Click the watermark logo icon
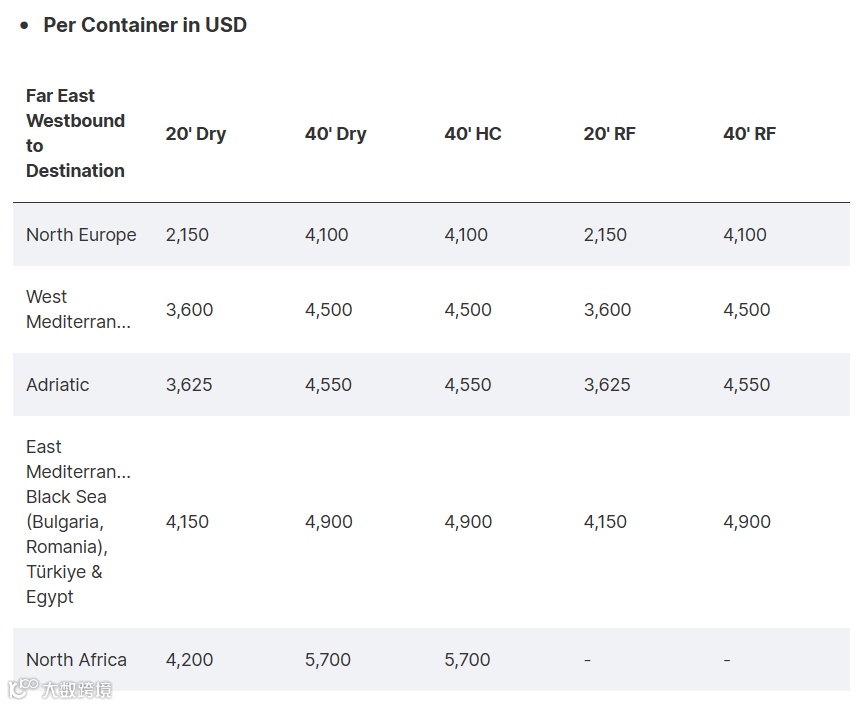Viewport: 856px width, 706px height. [x=22, y=688]
